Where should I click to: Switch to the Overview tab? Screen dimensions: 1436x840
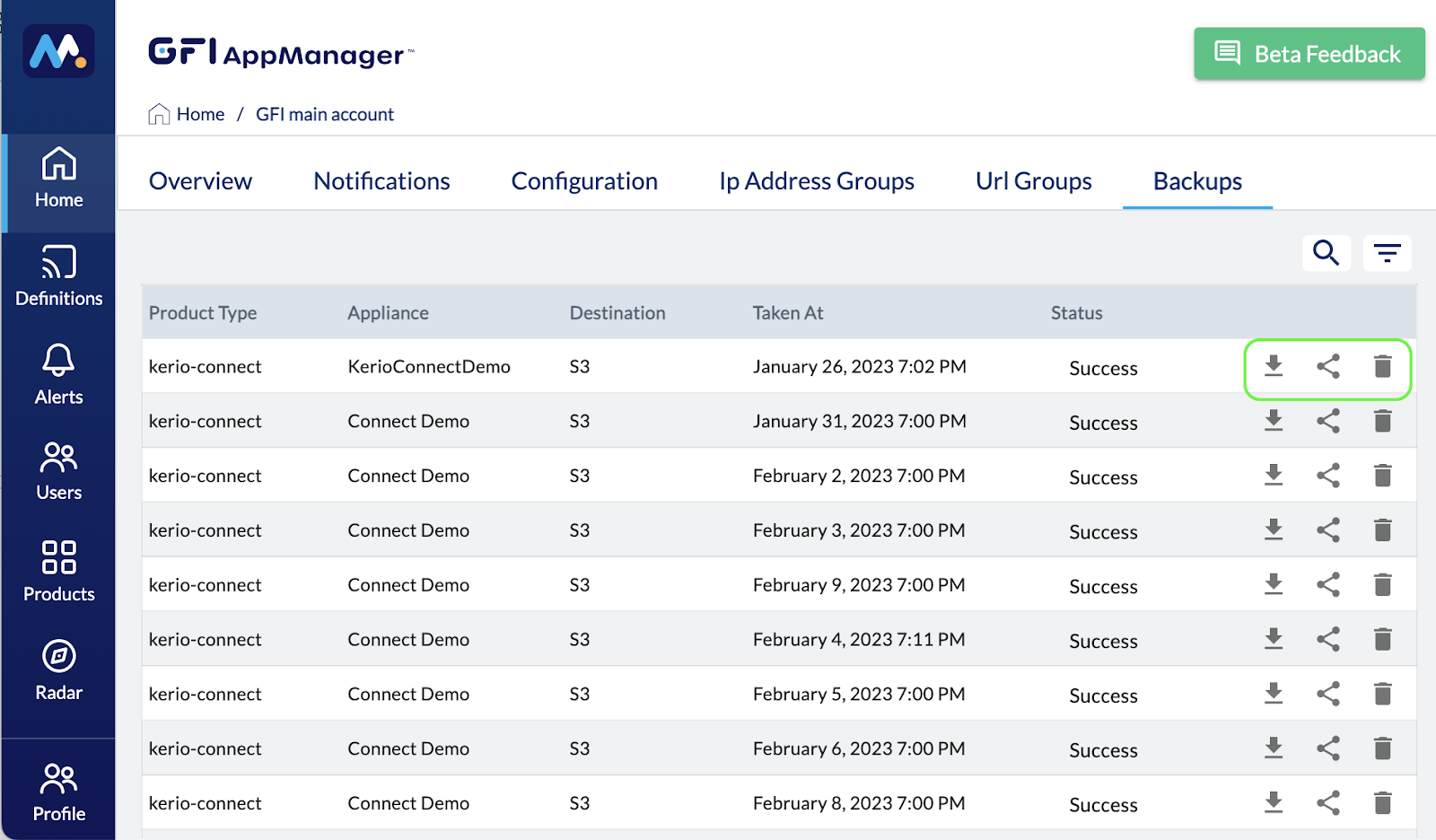click(200, 181)
